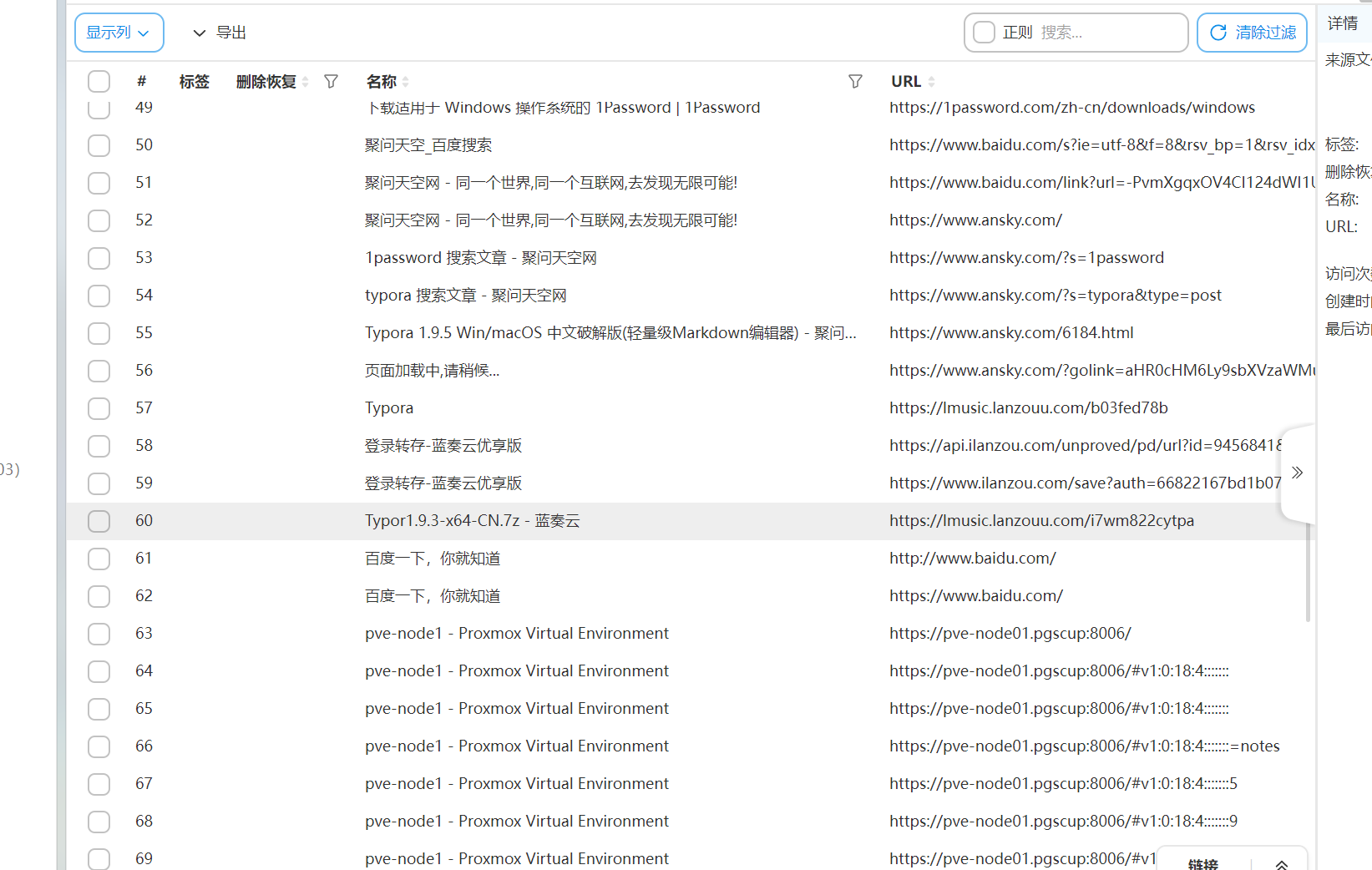Click the pve-node01 URL ending in 5
Viewport: 1372px width, 870px height.
(1063, 784)
